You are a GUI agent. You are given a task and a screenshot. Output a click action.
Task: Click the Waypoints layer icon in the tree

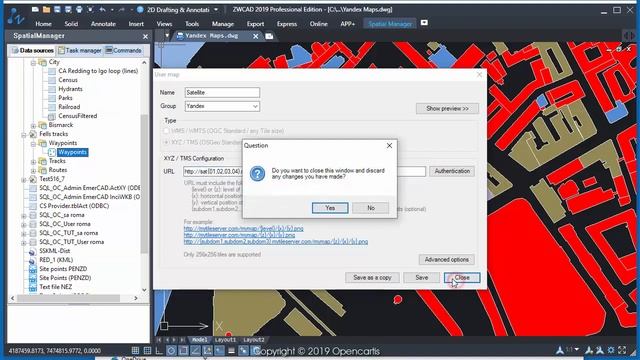click(52, 152)
